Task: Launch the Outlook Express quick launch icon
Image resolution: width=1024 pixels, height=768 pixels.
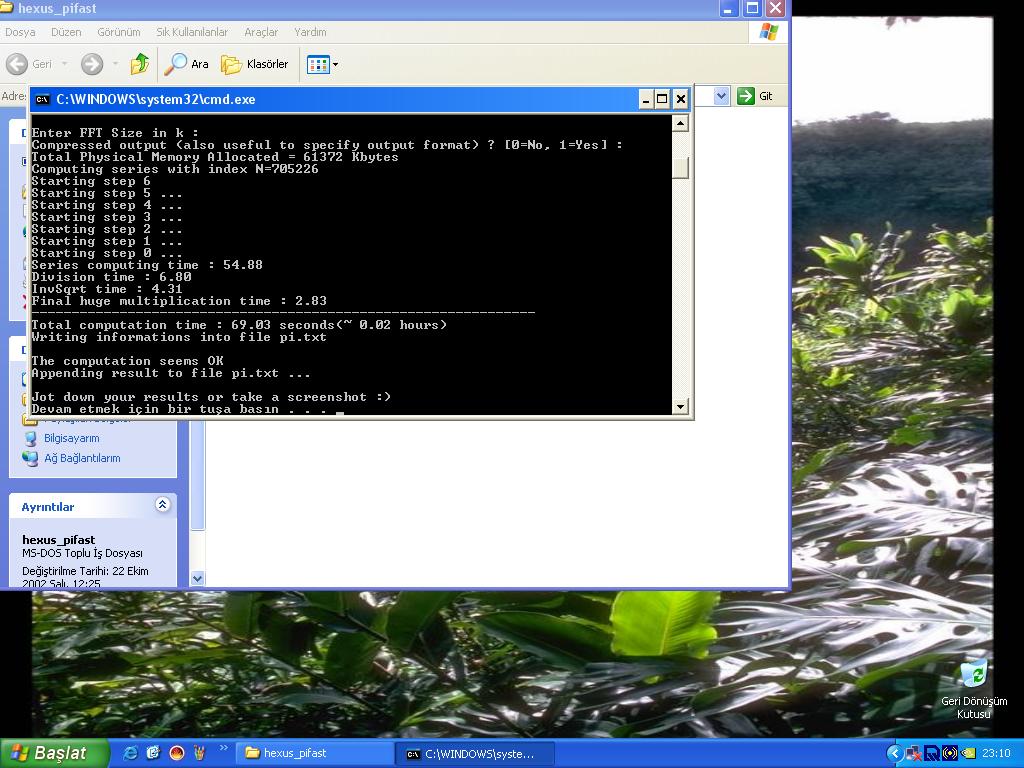Action: pos(153,753)
